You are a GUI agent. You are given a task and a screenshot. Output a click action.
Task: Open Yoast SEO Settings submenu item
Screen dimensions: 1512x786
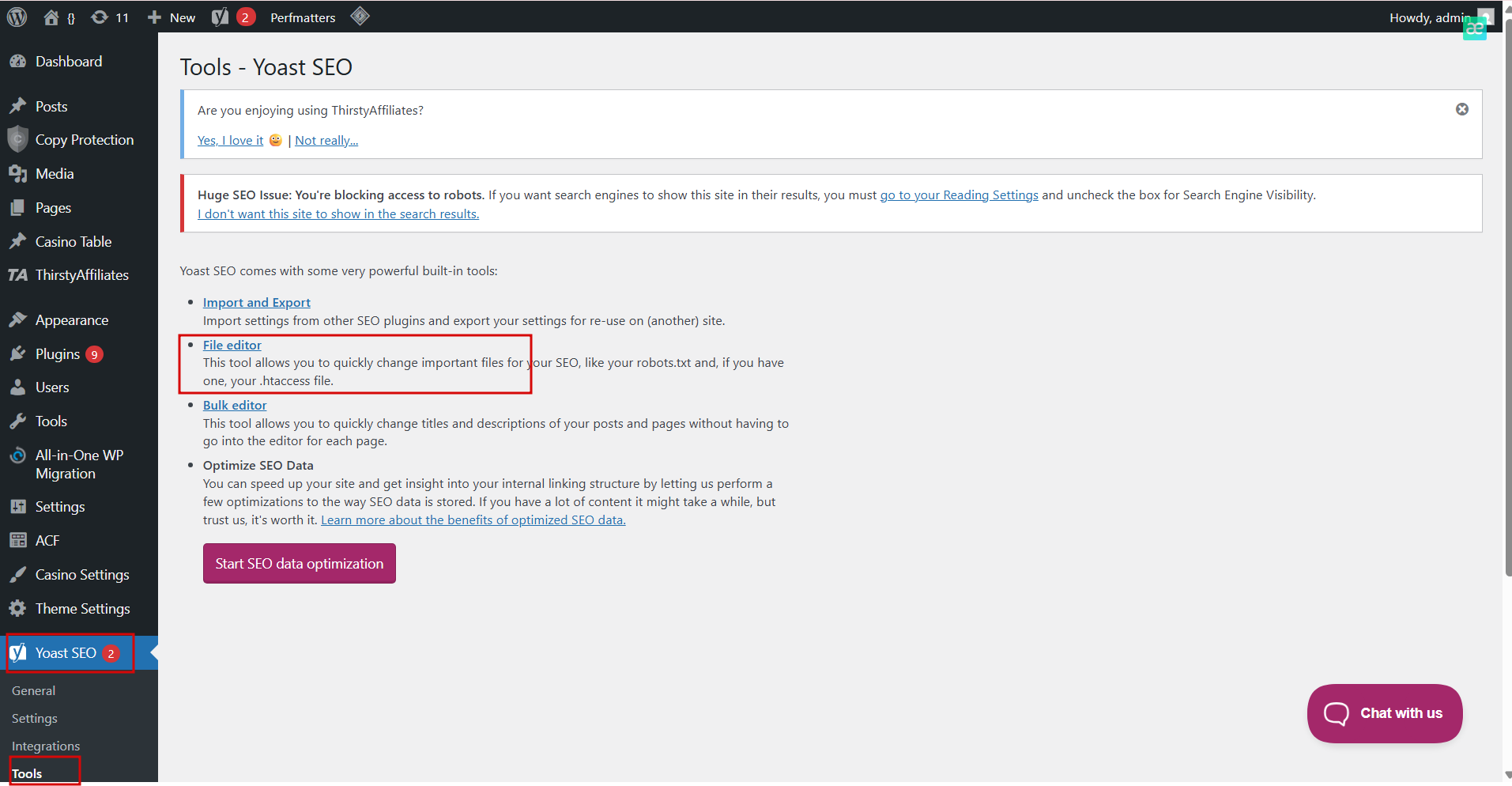pos(35,718)
